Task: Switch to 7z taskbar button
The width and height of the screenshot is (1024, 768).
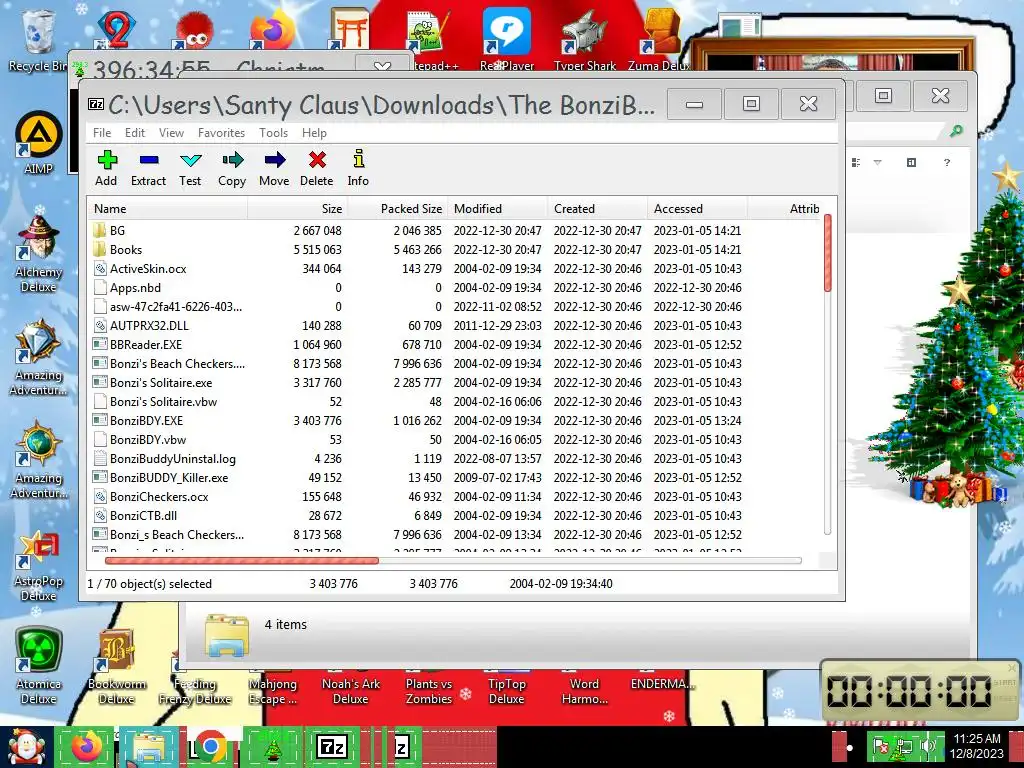Action: (x=332, y=746)
